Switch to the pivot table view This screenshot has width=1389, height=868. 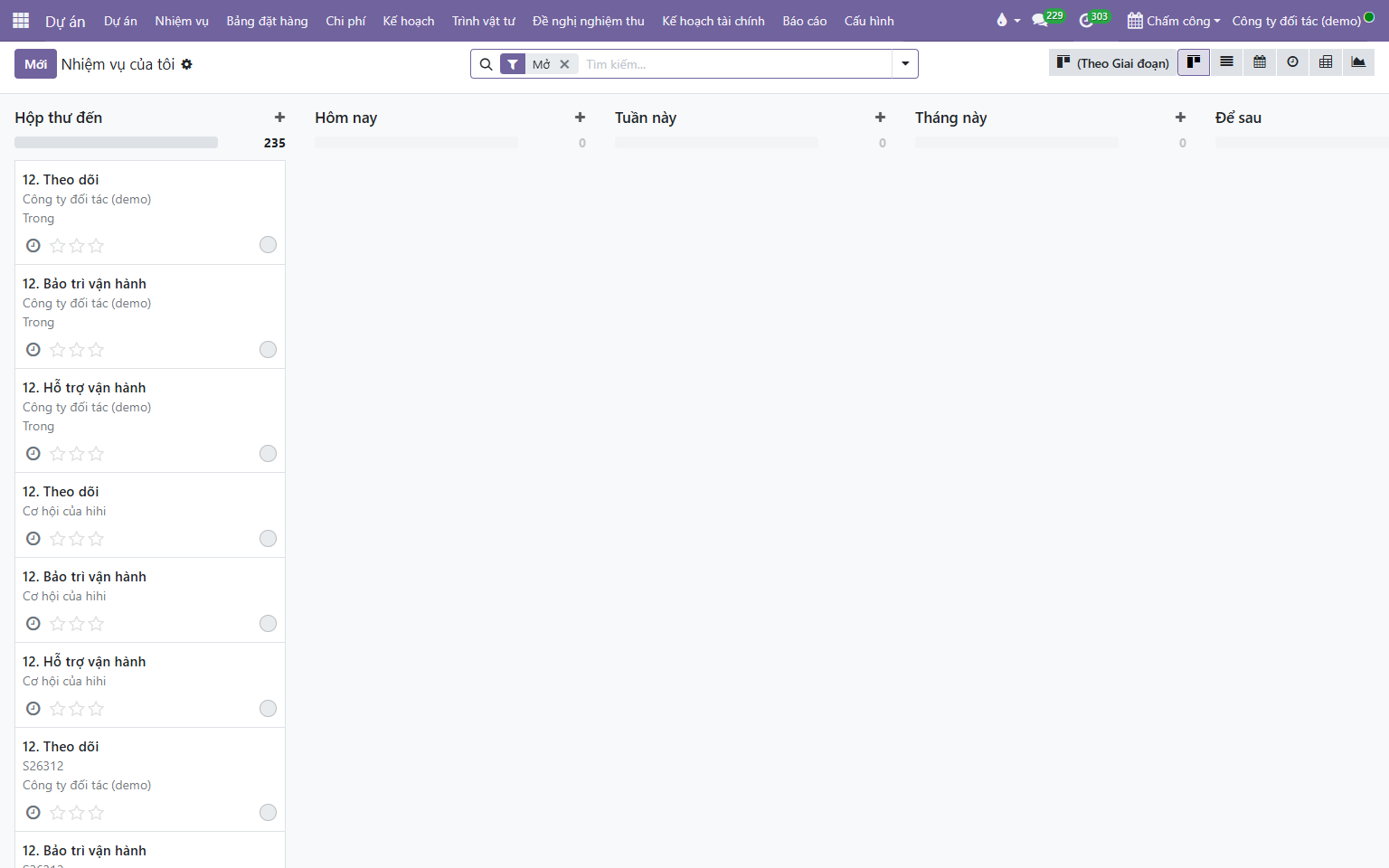point(1326,62)
